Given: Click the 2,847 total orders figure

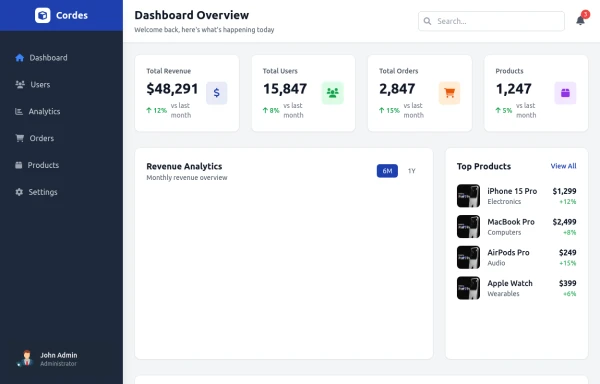Looking at the screenshot, I should tap(397, 89).
